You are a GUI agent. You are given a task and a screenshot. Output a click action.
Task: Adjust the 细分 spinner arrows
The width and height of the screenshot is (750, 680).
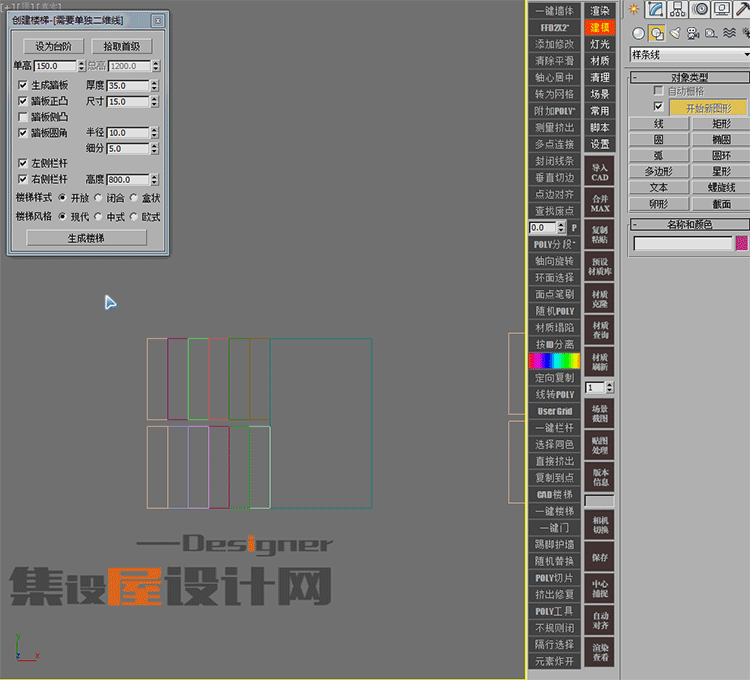pos(154,148)
